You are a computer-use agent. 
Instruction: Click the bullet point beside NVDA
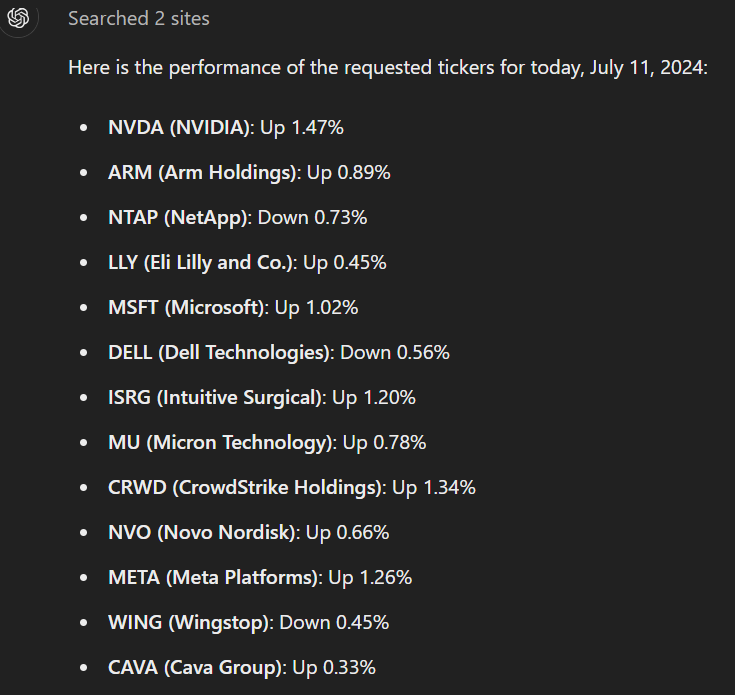tap(85, 128)
